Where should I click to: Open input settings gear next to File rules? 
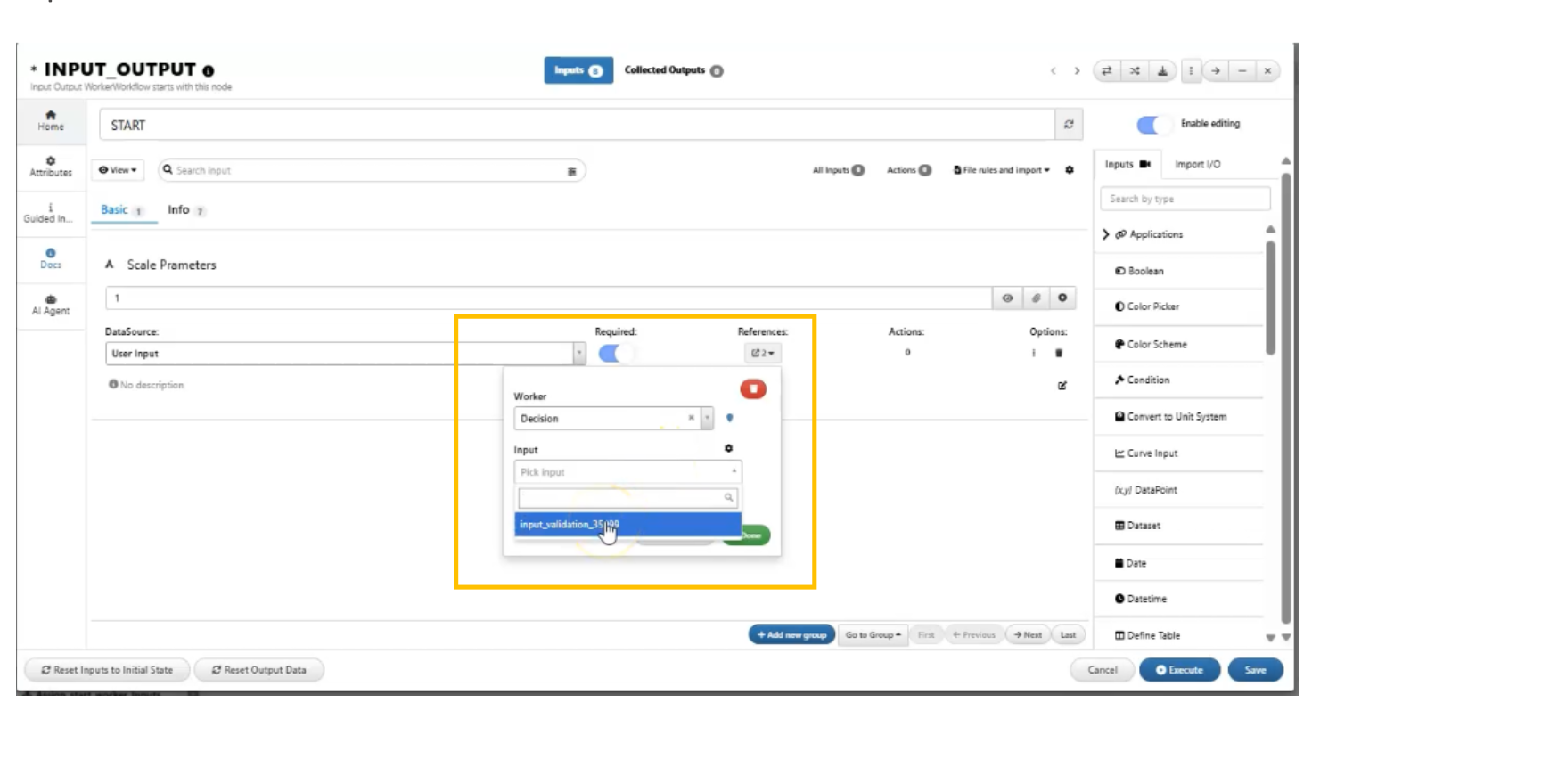coord(1070,170)
